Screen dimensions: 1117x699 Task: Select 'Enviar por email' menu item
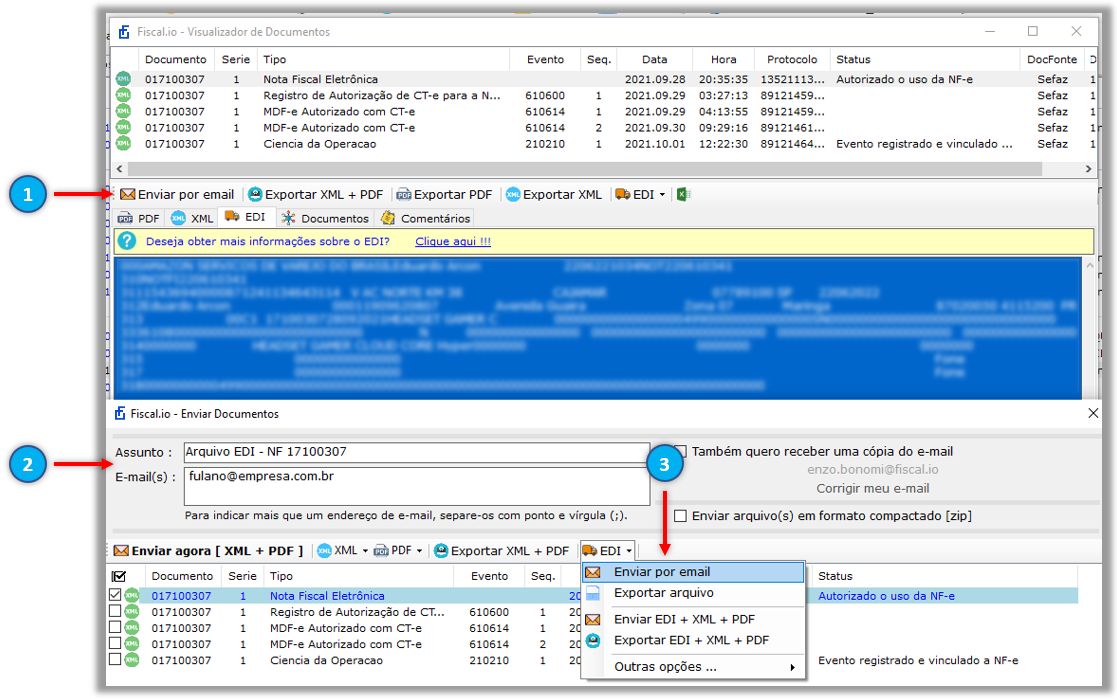(693, 572)
